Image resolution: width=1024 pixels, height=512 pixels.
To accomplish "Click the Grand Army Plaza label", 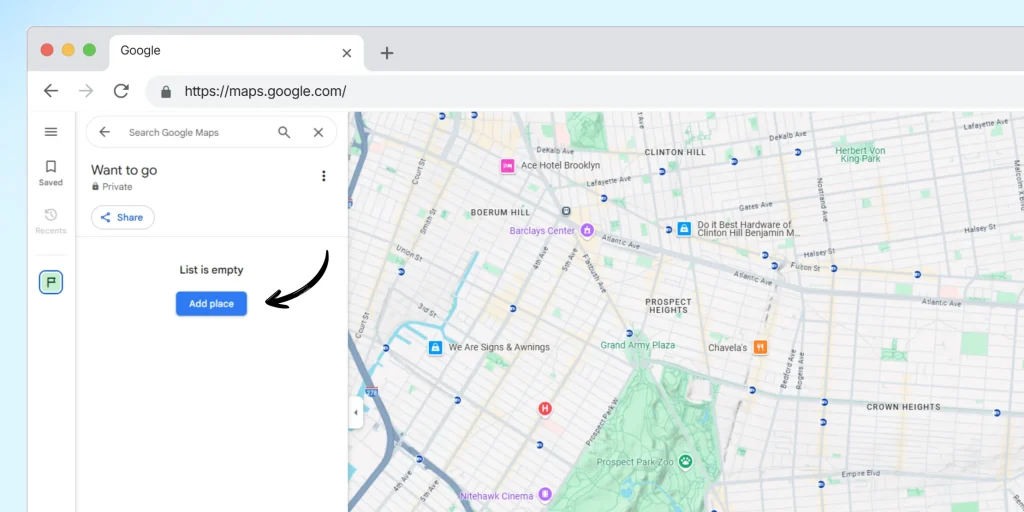I will pyautogui.click(x=637, y=345).
